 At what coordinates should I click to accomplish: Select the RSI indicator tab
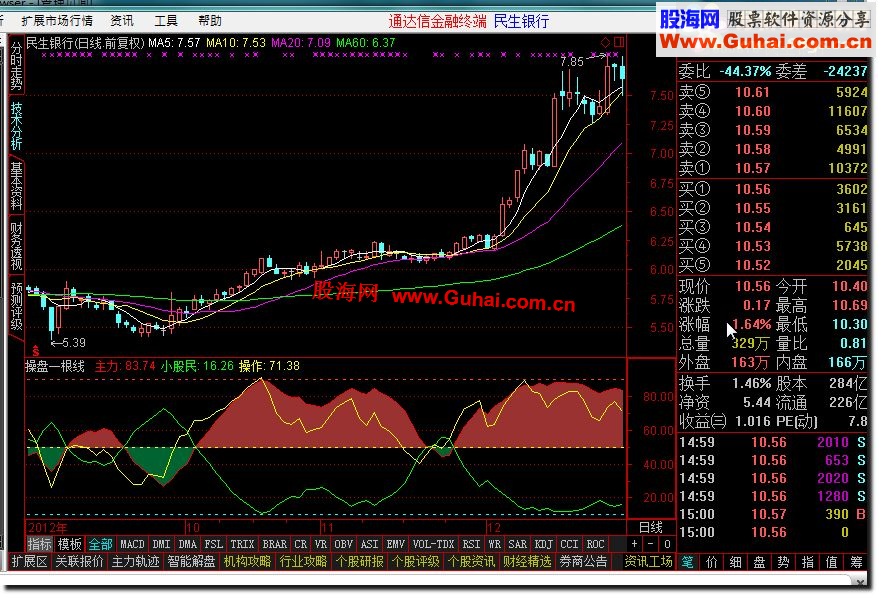click(x=471, y=544)
